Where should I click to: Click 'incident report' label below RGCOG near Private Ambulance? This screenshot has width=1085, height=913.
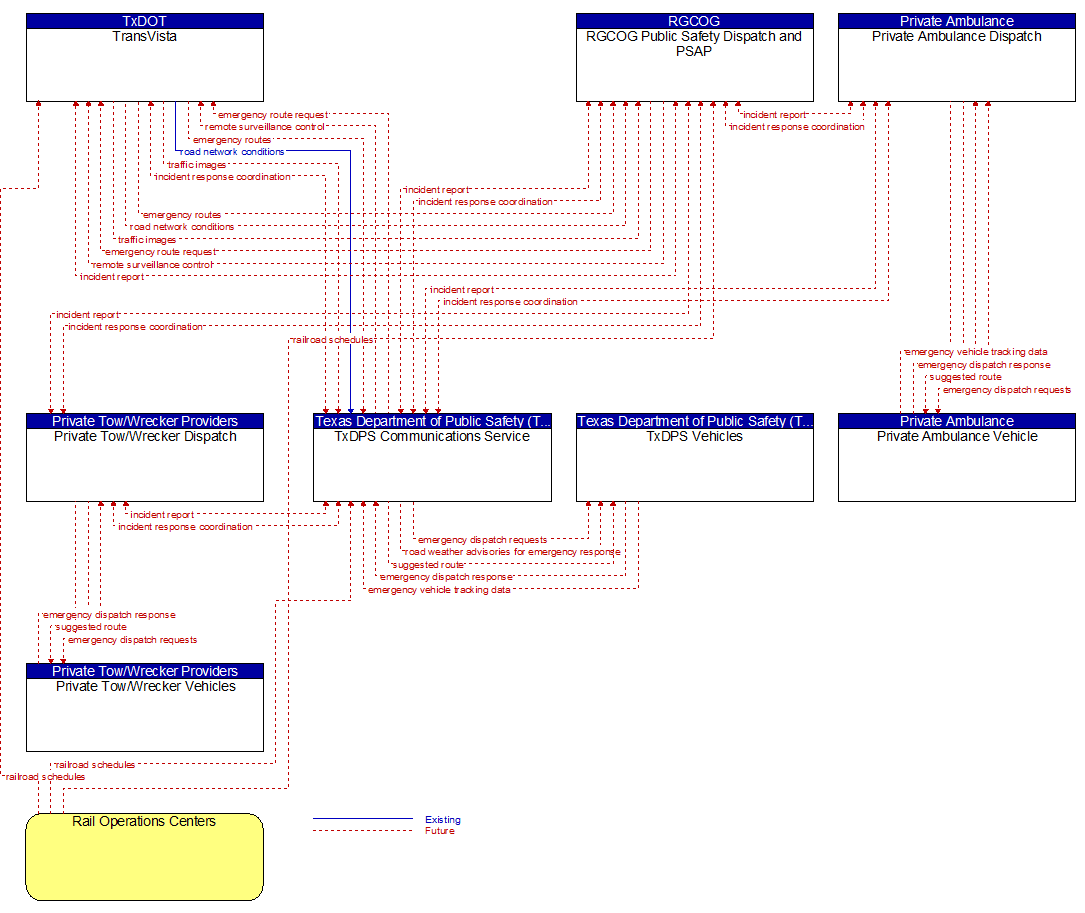[x=774, y=115]
